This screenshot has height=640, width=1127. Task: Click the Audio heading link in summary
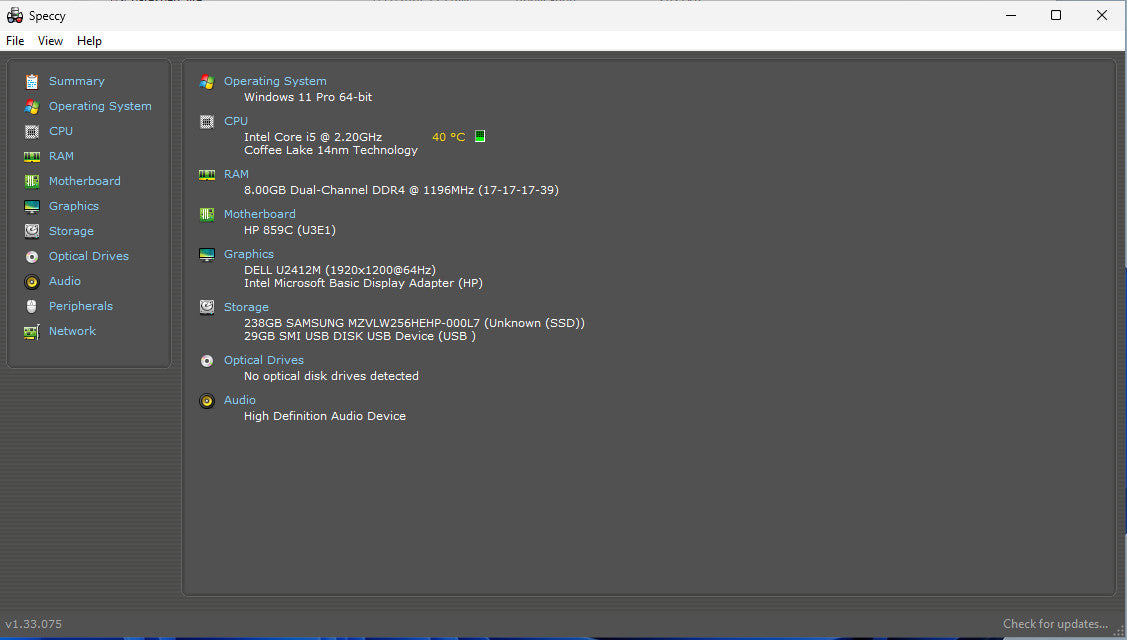[240, 401]
